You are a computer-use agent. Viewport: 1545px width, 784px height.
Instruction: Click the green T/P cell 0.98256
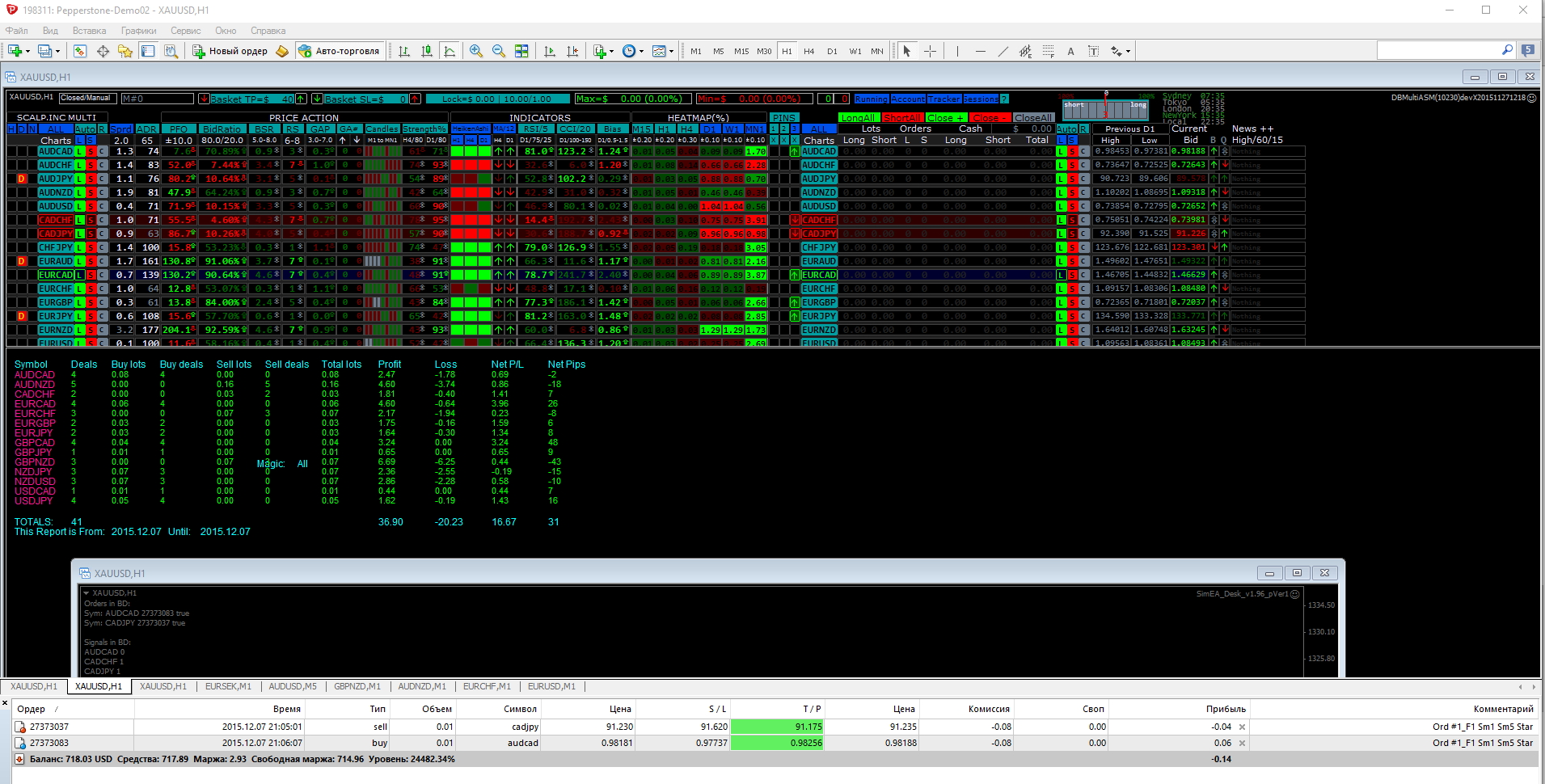[777, 743]
